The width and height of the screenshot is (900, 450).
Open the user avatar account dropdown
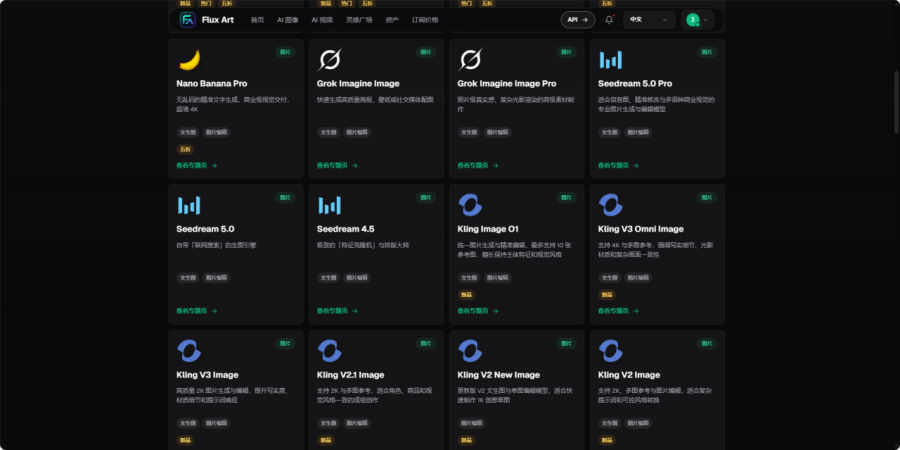coord(697,20)
